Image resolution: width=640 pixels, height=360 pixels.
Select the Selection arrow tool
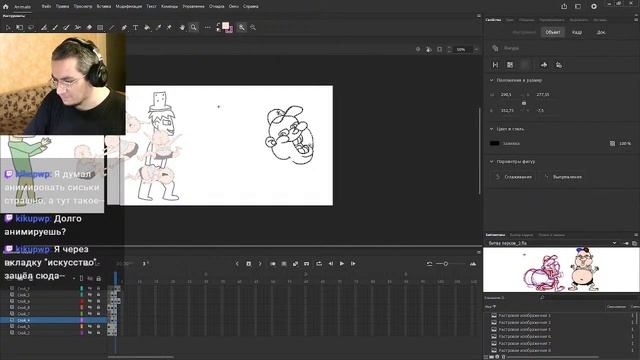point(8,27)
